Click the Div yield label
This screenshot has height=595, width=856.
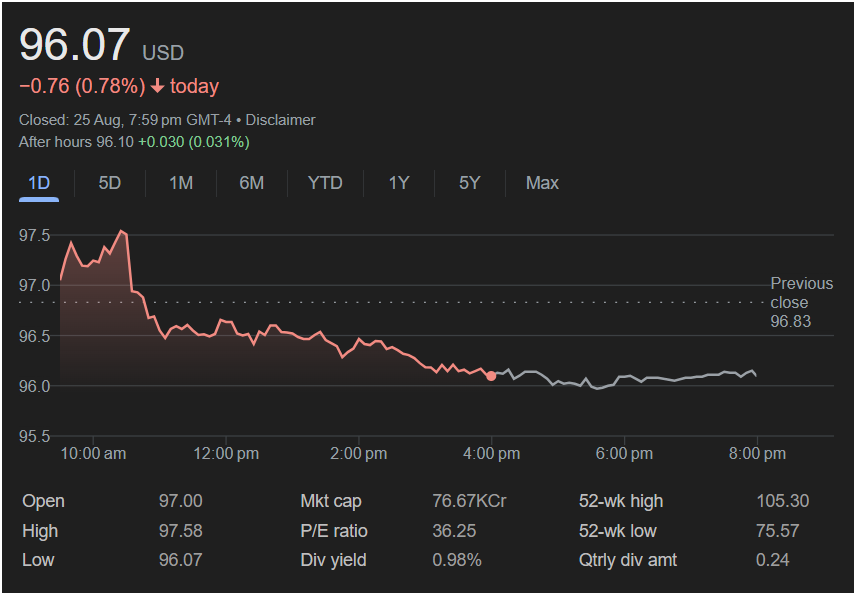click(x=333, y=560)
